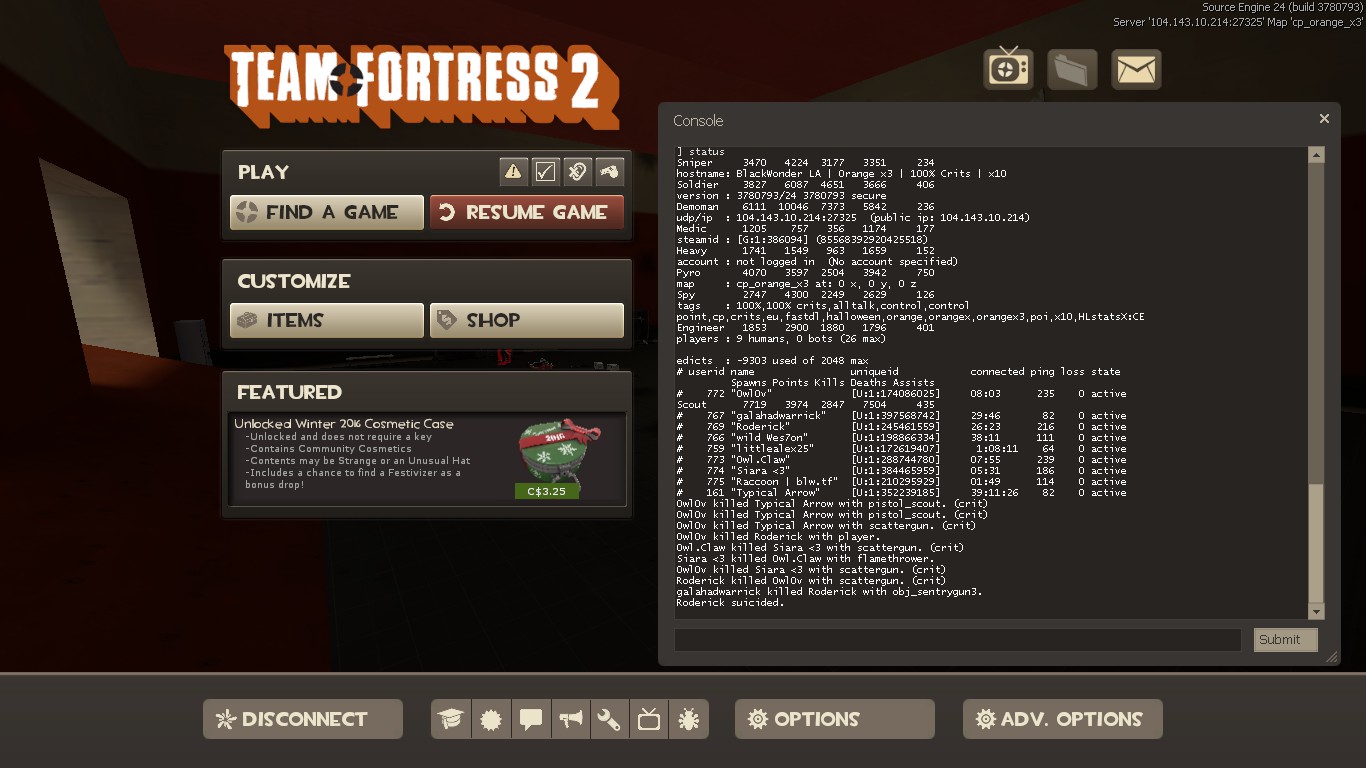Click the featured cosmetic case thumbnail
The width and height of the screenshot is (1366, 768).
click(561, 451)
